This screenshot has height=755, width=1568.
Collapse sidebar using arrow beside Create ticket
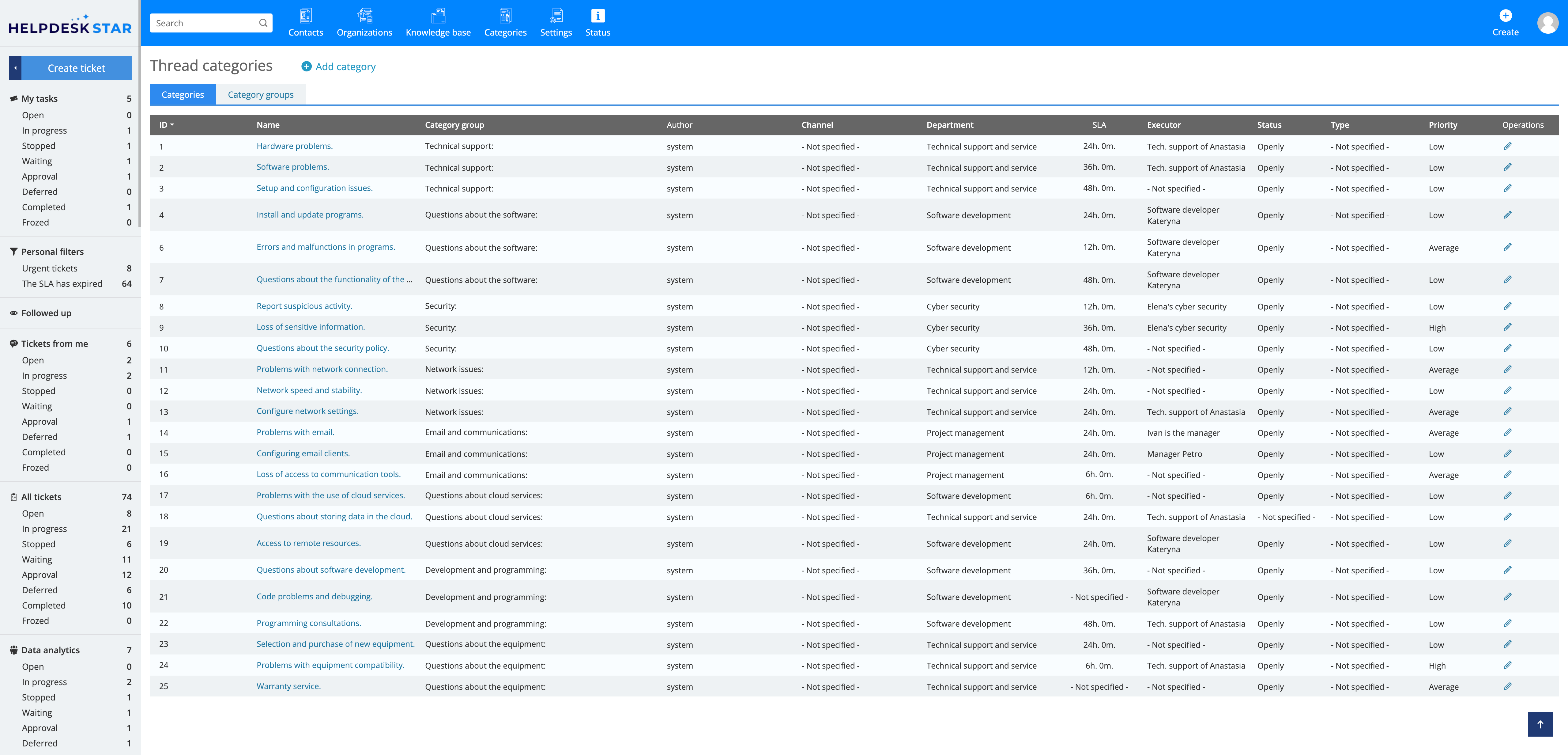point(16,68)
